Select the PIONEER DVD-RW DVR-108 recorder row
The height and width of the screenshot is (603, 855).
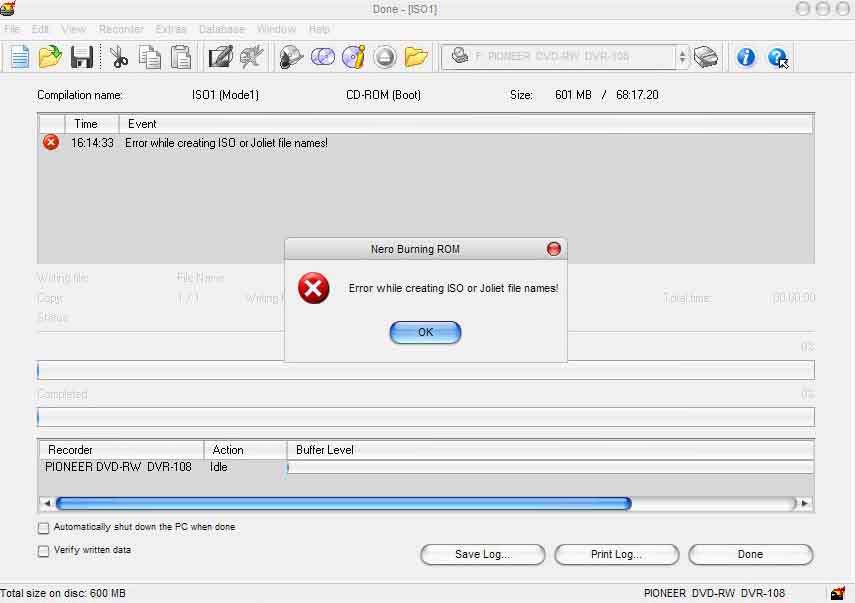[426, 467]
